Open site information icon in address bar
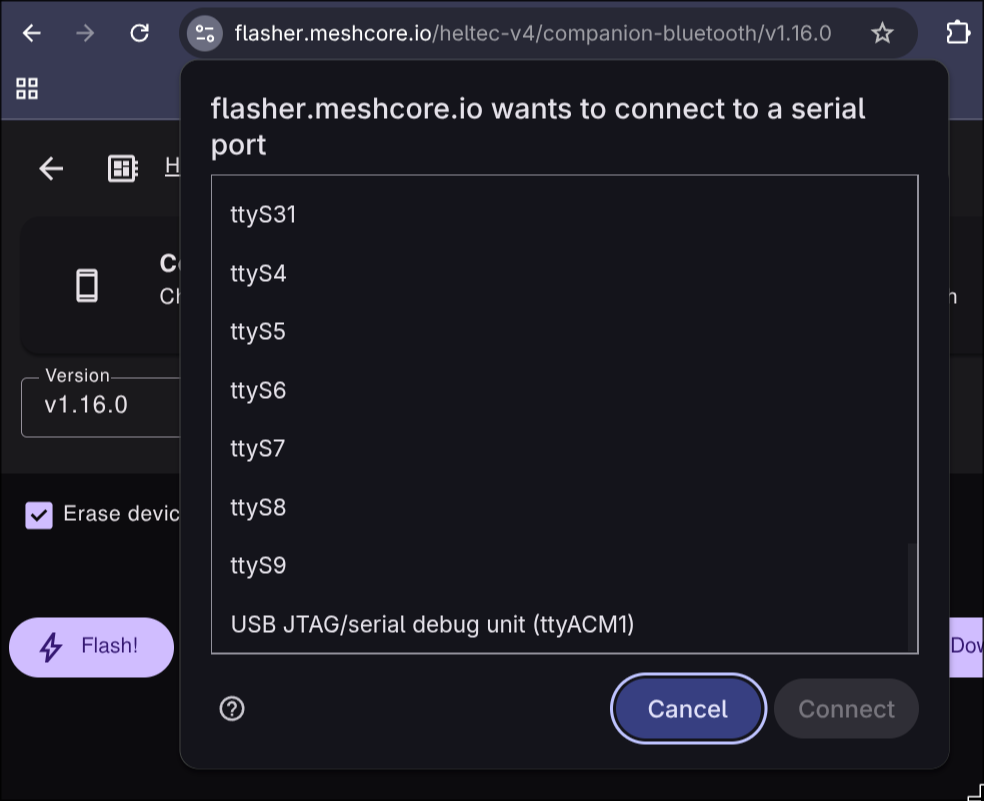This screenshot has width=984, height=801. (205, 33)
